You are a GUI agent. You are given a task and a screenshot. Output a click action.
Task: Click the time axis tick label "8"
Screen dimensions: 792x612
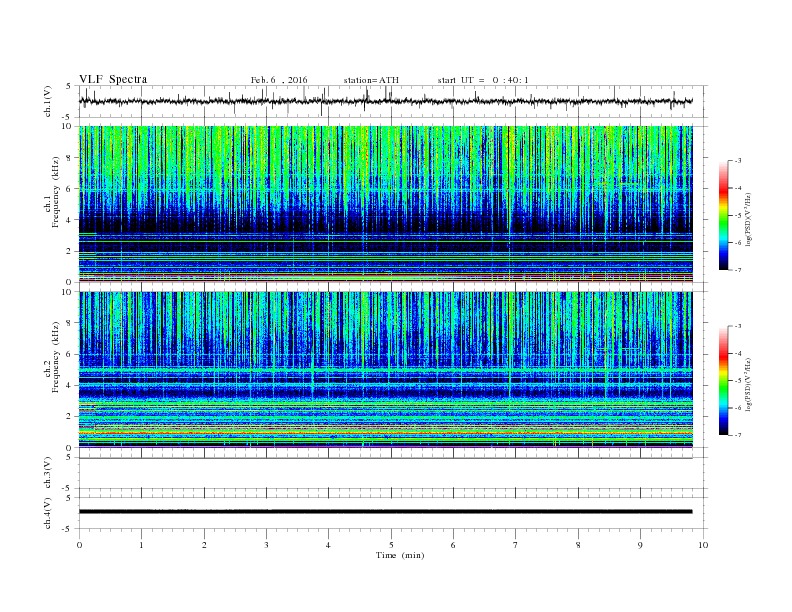click(x=578, y=545)
